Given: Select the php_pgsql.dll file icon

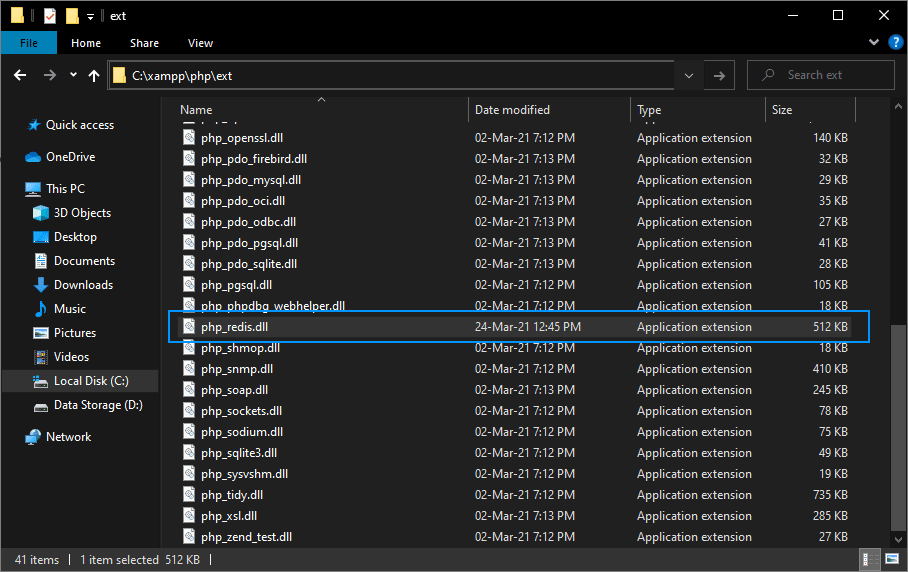Looking at the screenshot, I should [x=189, y=284].
